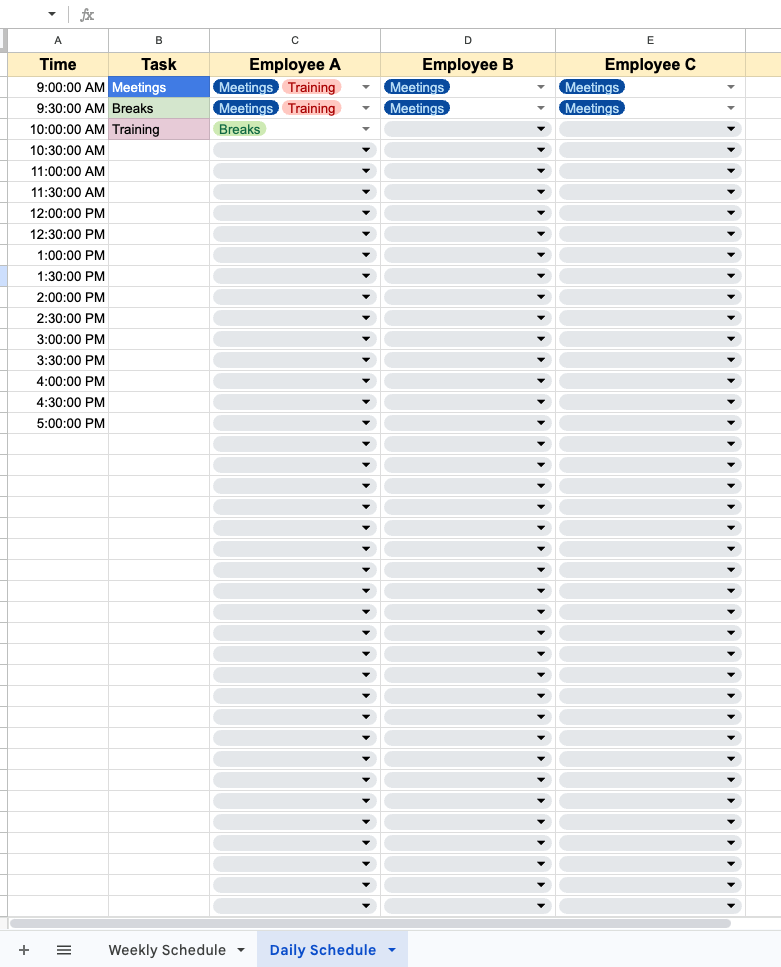Click the 2:30:00 PM time cell
Viewport: 781px width, 967px height.
pos(58,318)
